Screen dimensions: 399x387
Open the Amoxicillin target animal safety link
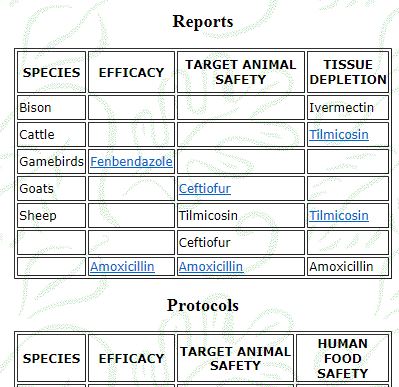[x=211, y=267]
